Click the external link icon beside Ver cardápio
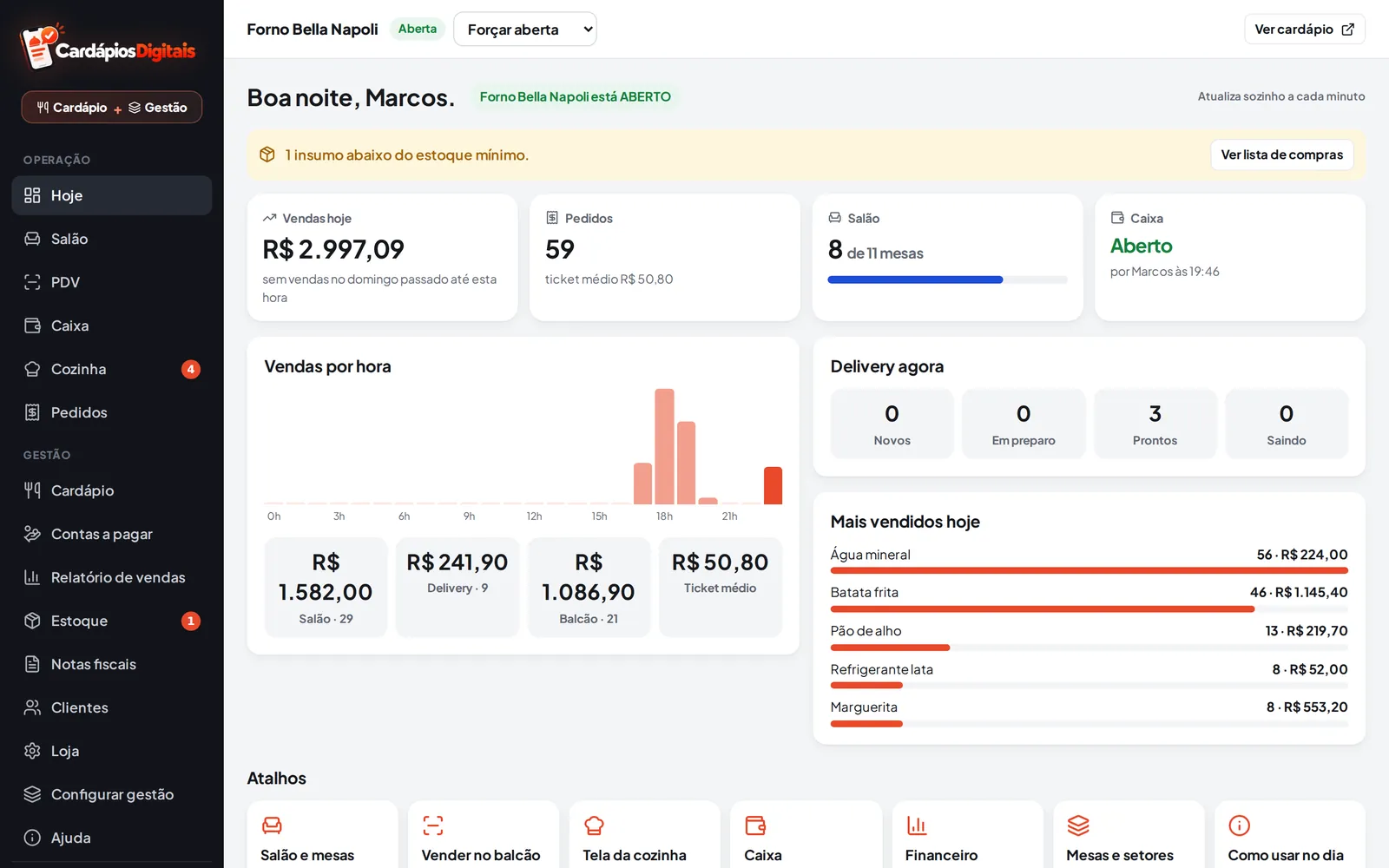The height and width of the screenshot is (868, 1389). (x=1347, y=30)
